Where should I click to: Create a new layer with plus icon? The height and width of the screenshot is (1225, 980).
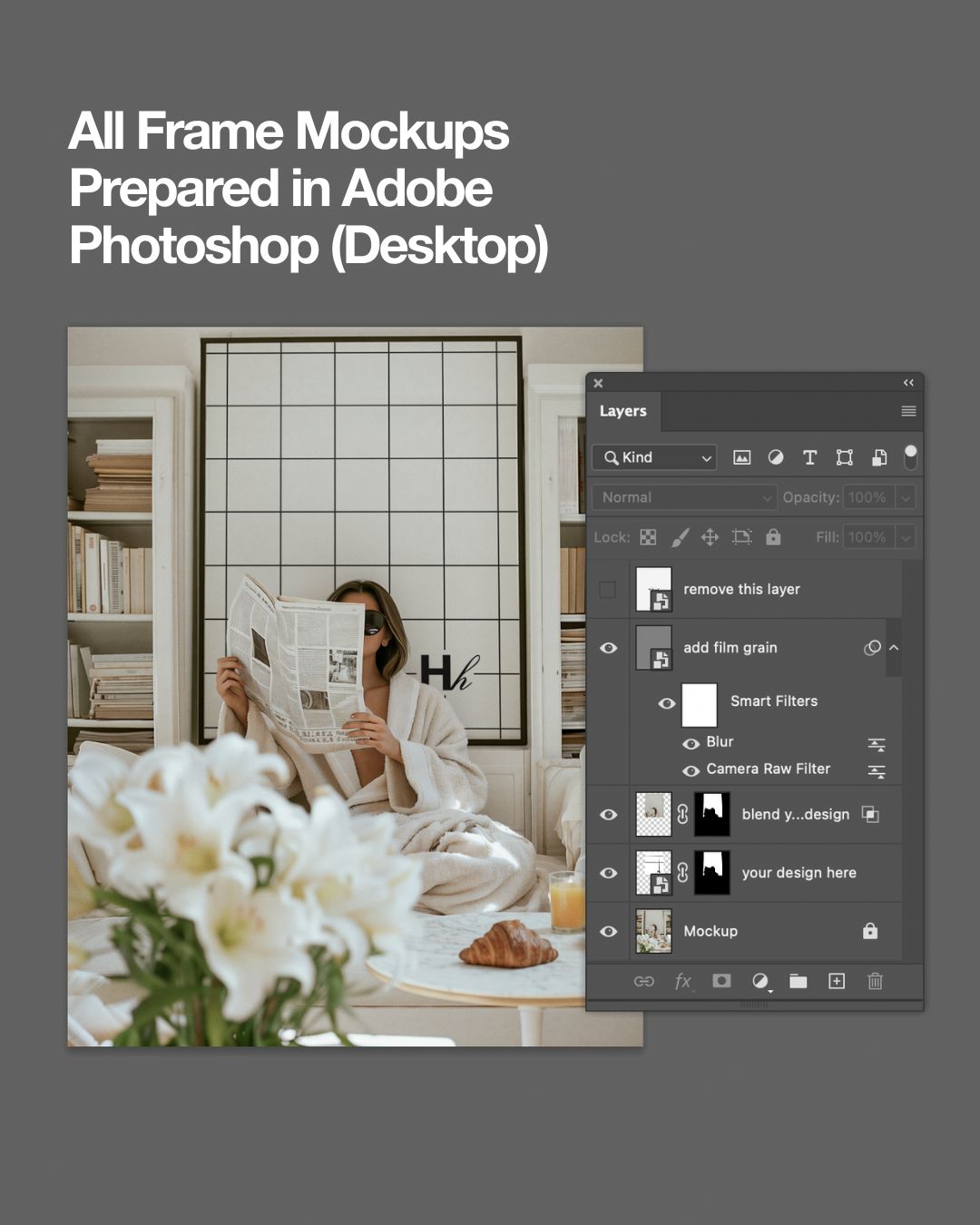[x=837, y=981]
